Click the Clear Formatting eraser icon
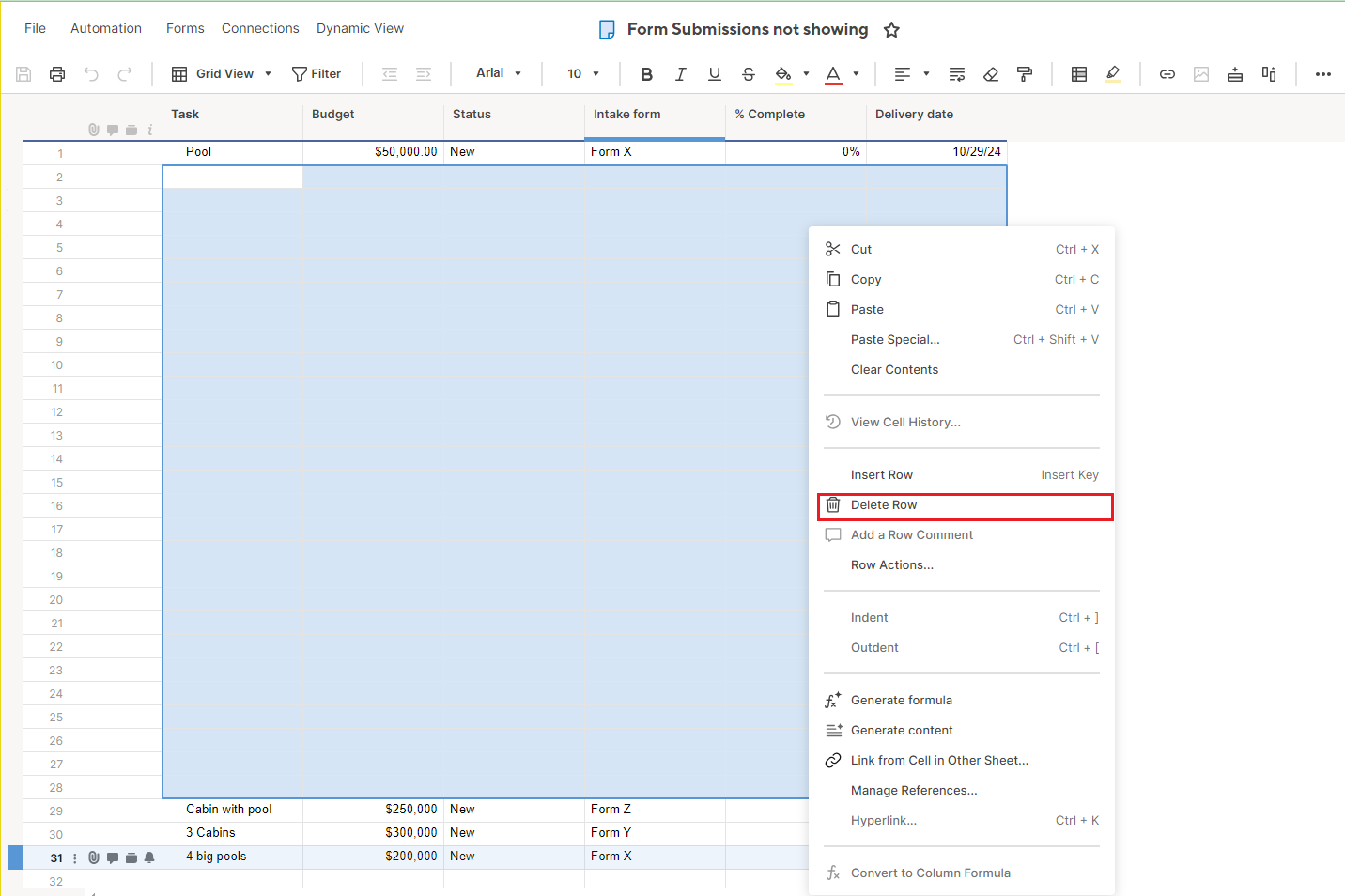1345x896 pixels. pyautogui.click(x=991, y=74)
